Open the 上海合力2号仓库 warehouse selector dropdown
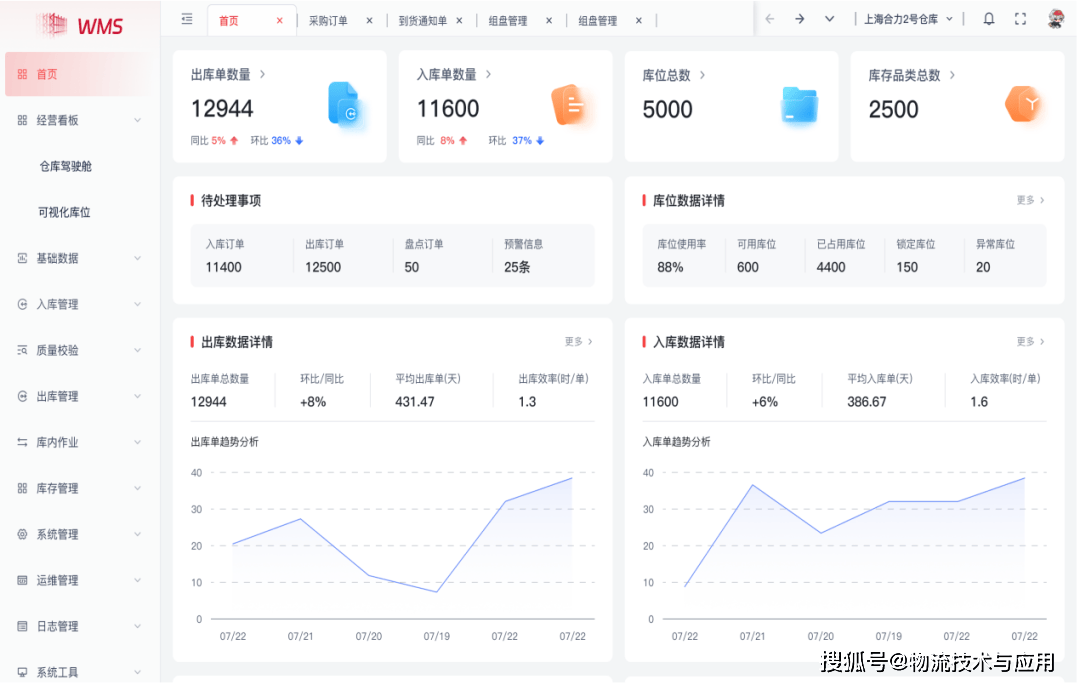Screen dimensions: 1080x685 point(903,18)
